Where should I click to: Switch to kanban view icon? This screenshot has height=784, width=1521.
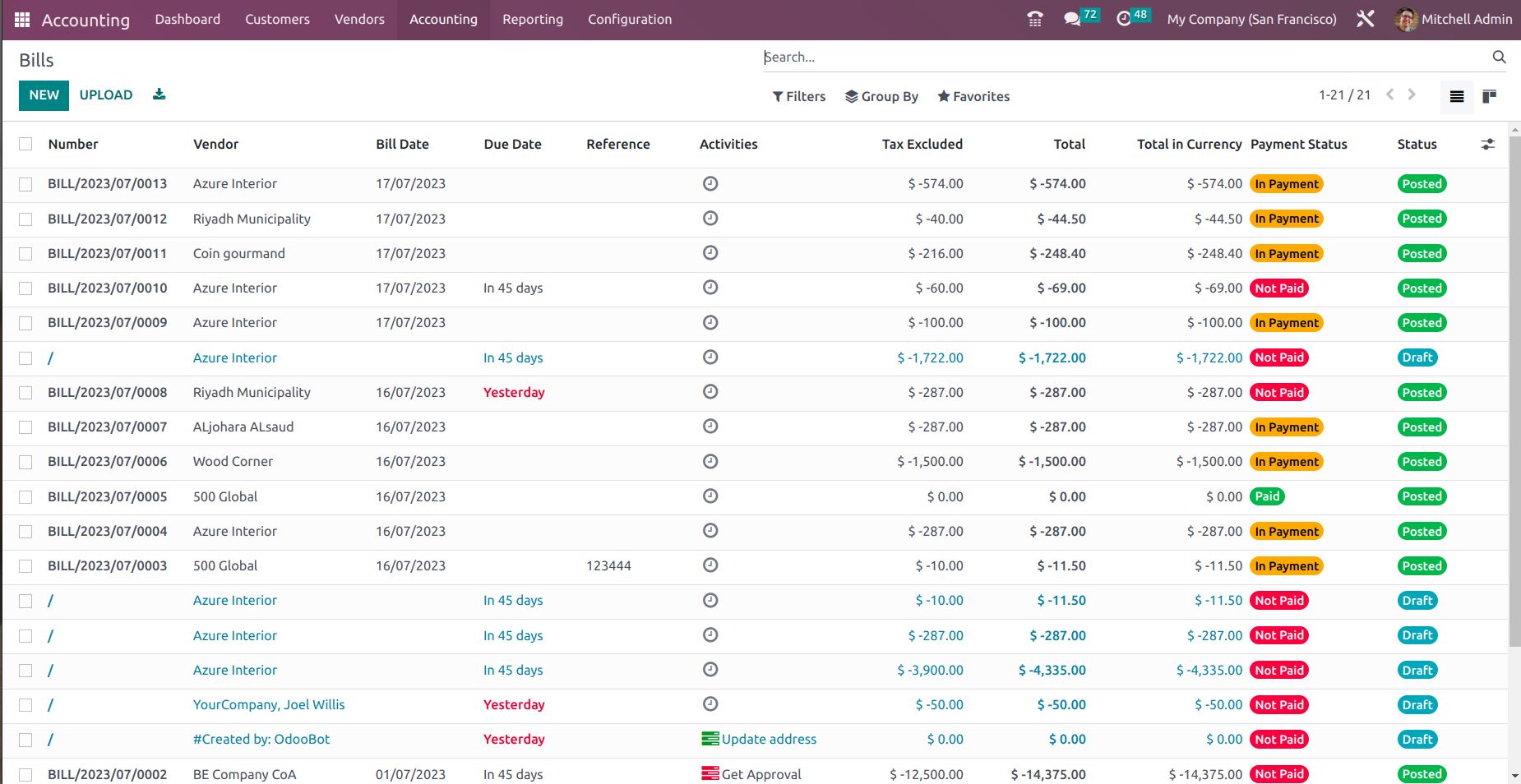click(1488, 95)
